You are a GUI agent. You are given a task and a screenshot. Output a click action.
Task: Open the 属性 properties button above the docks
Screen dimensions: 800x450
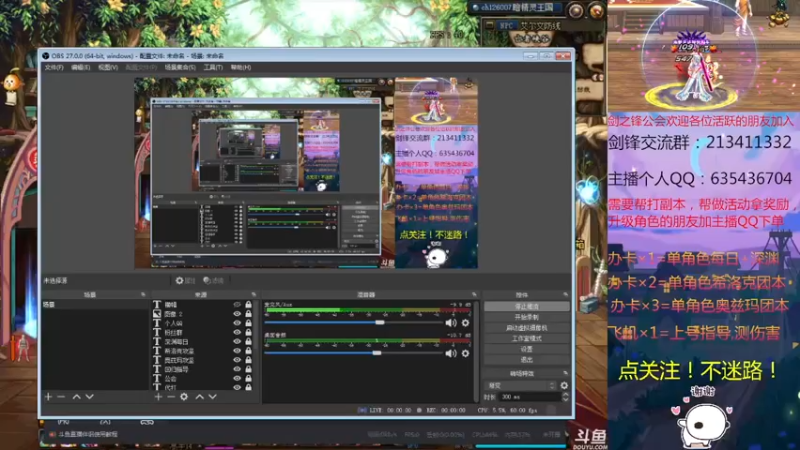click(186, 280)
